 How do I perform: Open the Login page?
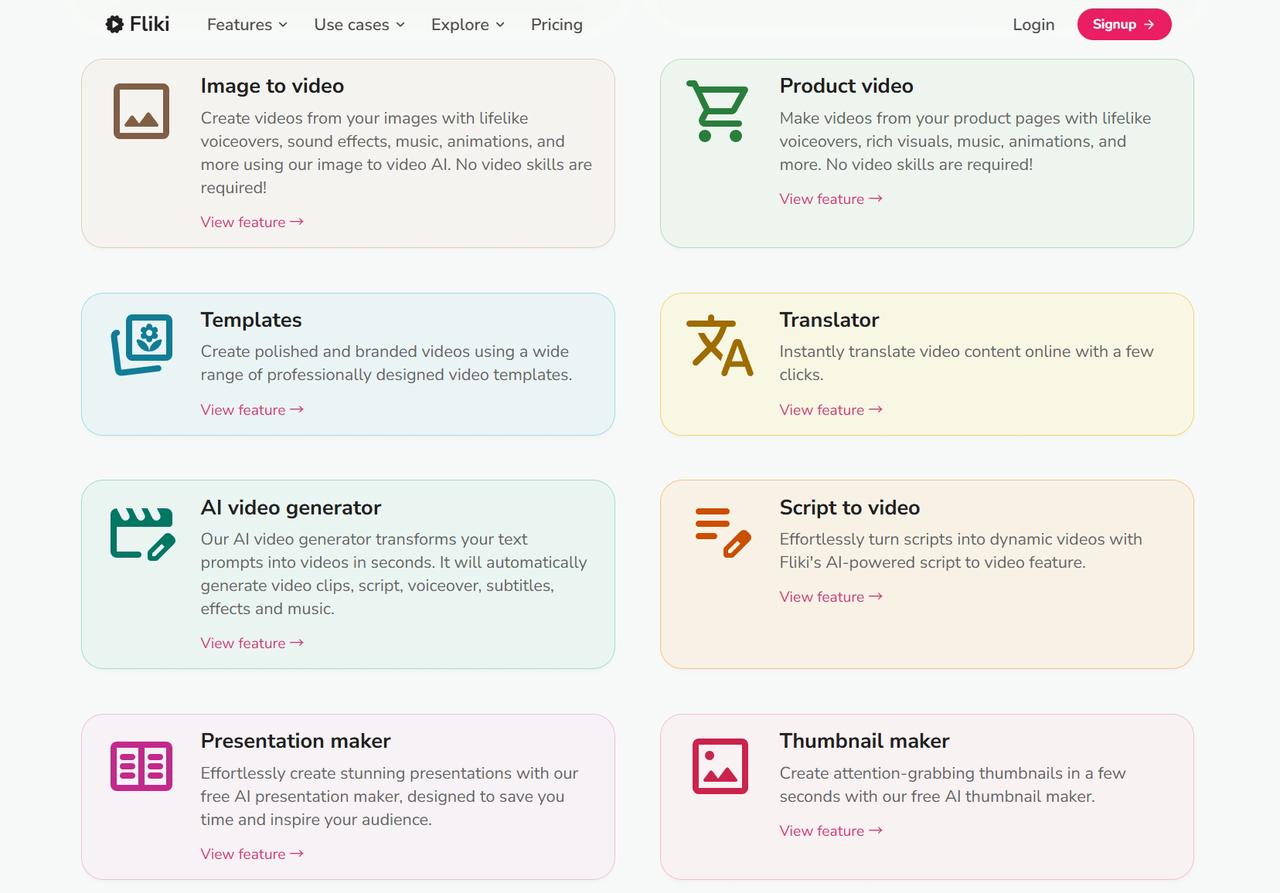(1033, 24)
